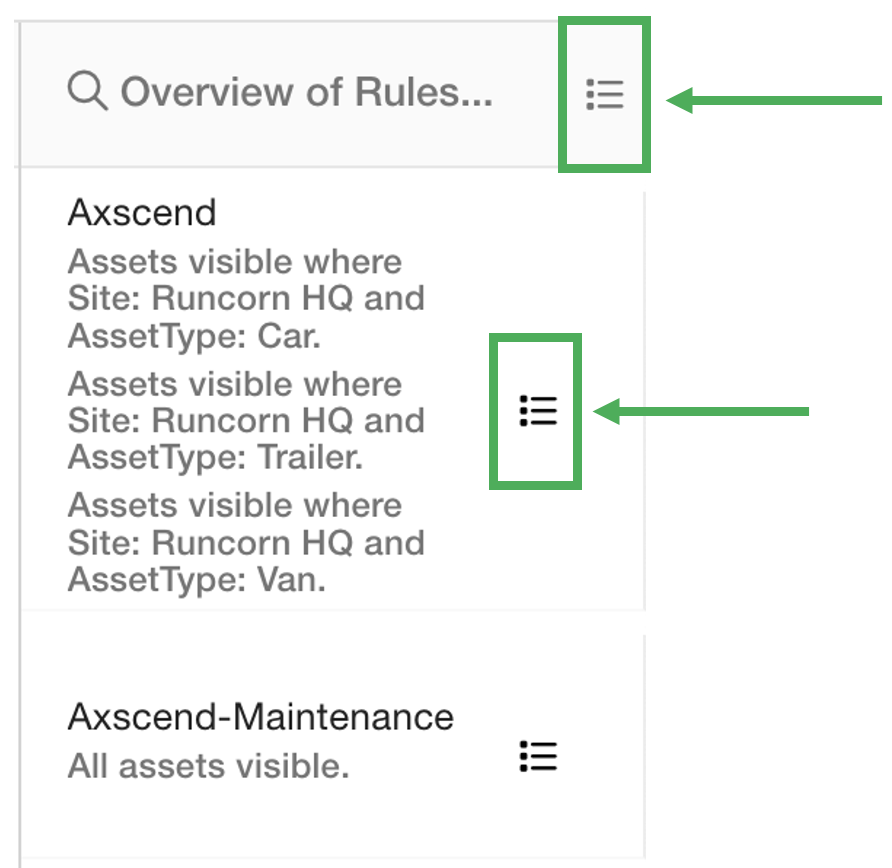
Task: Click second 'Assets visible where' rule line
Action: tap(235, 384)
